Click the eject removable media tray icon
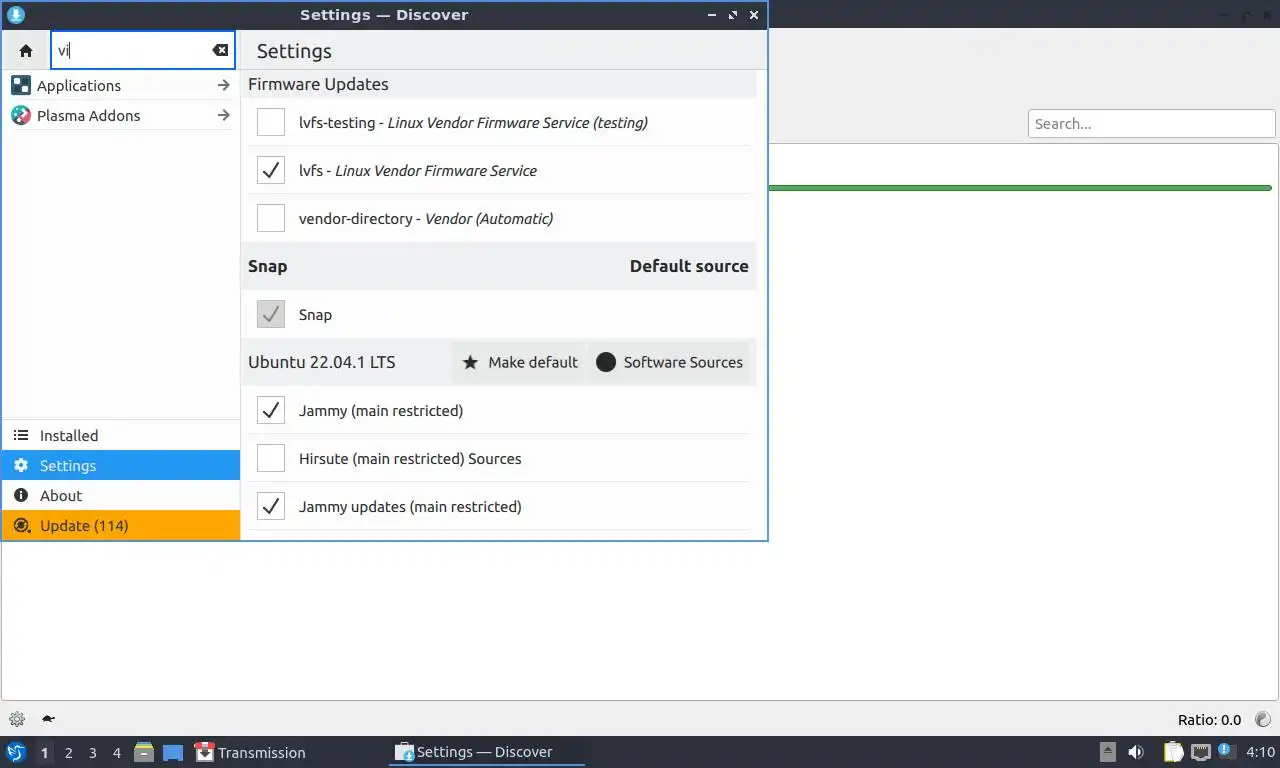1280x768 pixels. click(x=1108, y=752)
